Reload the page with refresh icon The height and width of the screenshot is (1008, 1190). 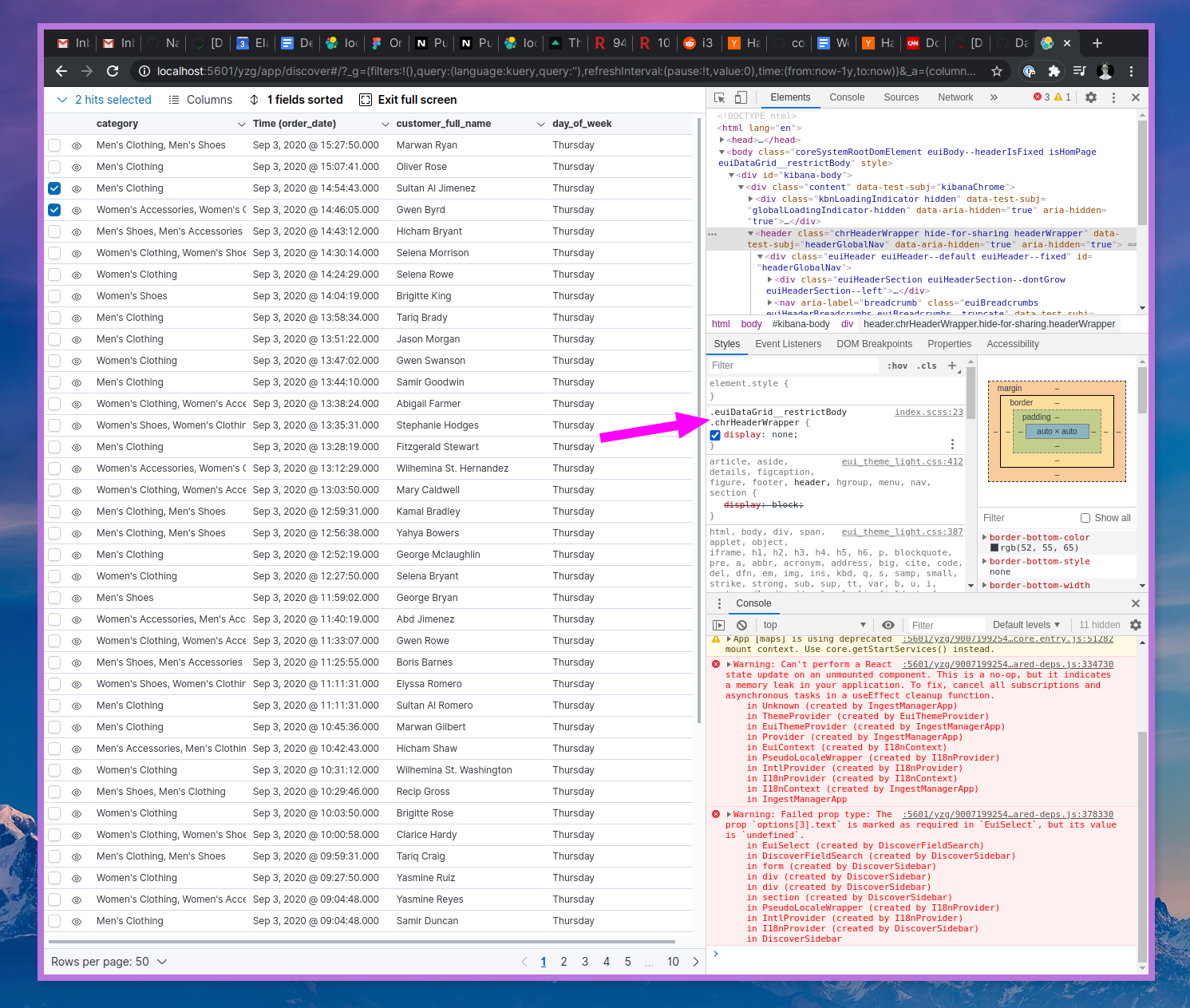(113, 71)
